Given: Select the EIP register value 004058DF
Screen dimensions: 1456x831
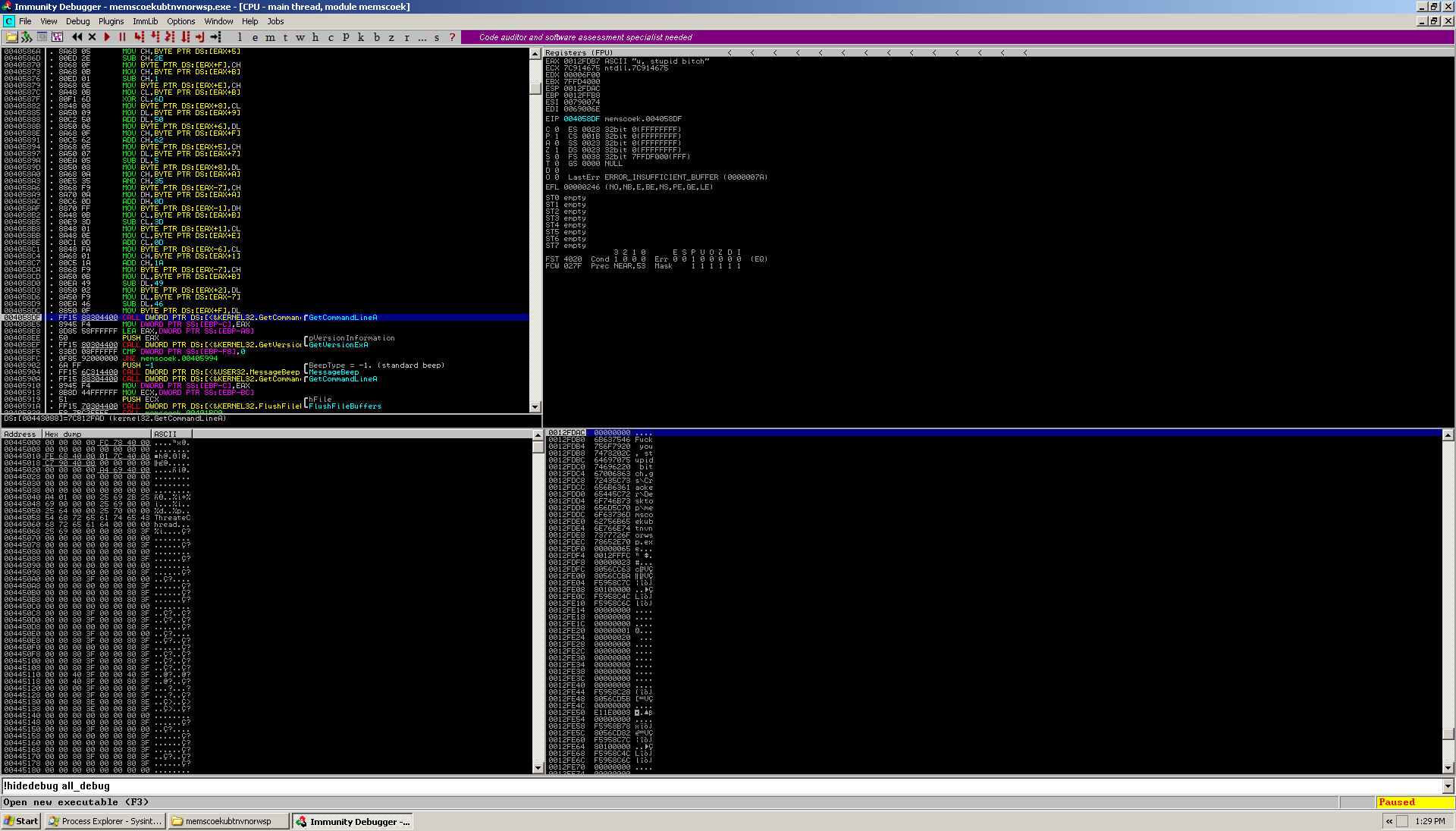Looking at the screenshot, I should [x=582, y=119].
